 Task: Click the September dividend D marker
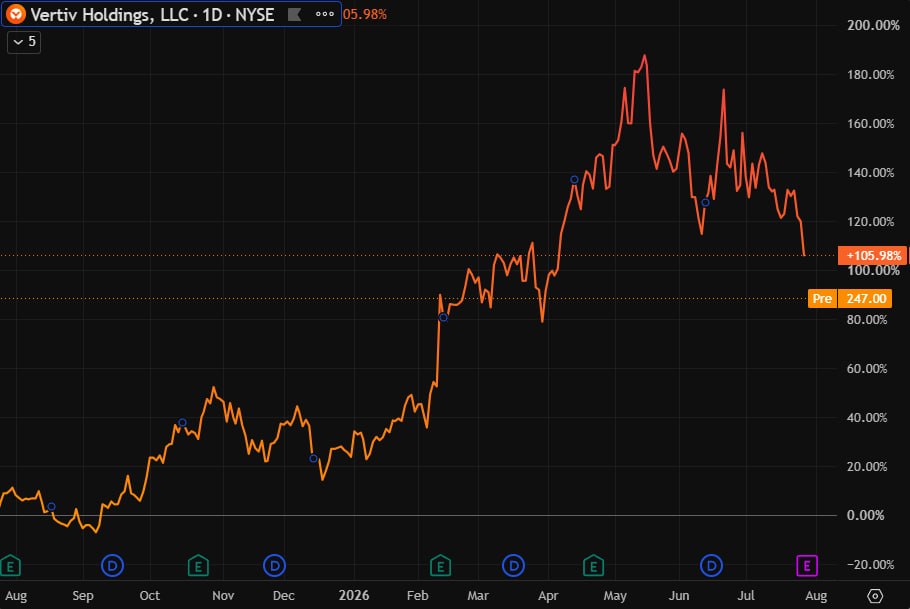pos(113,565)
